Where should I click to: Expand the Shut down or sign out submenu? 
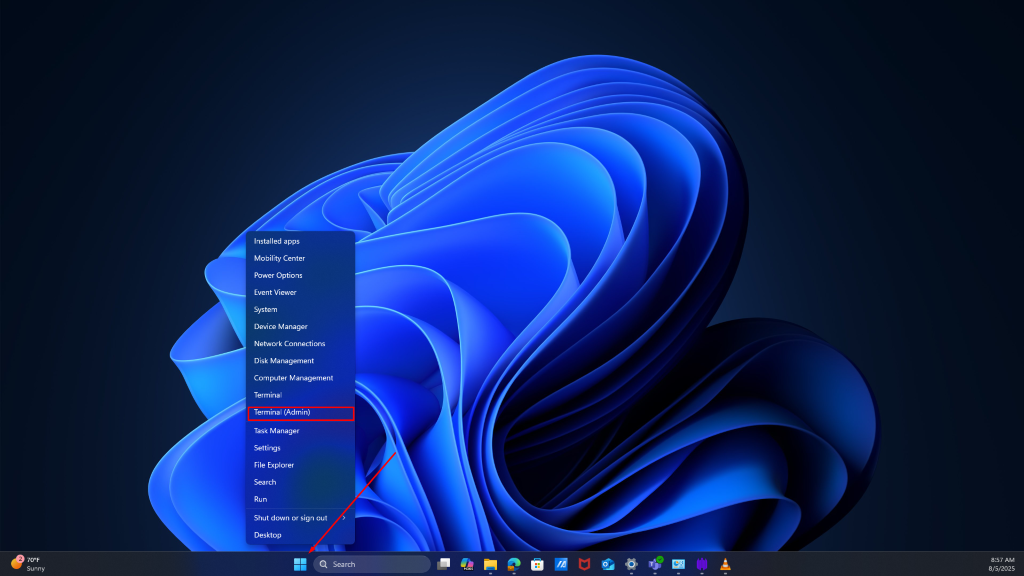click(290, 517)
